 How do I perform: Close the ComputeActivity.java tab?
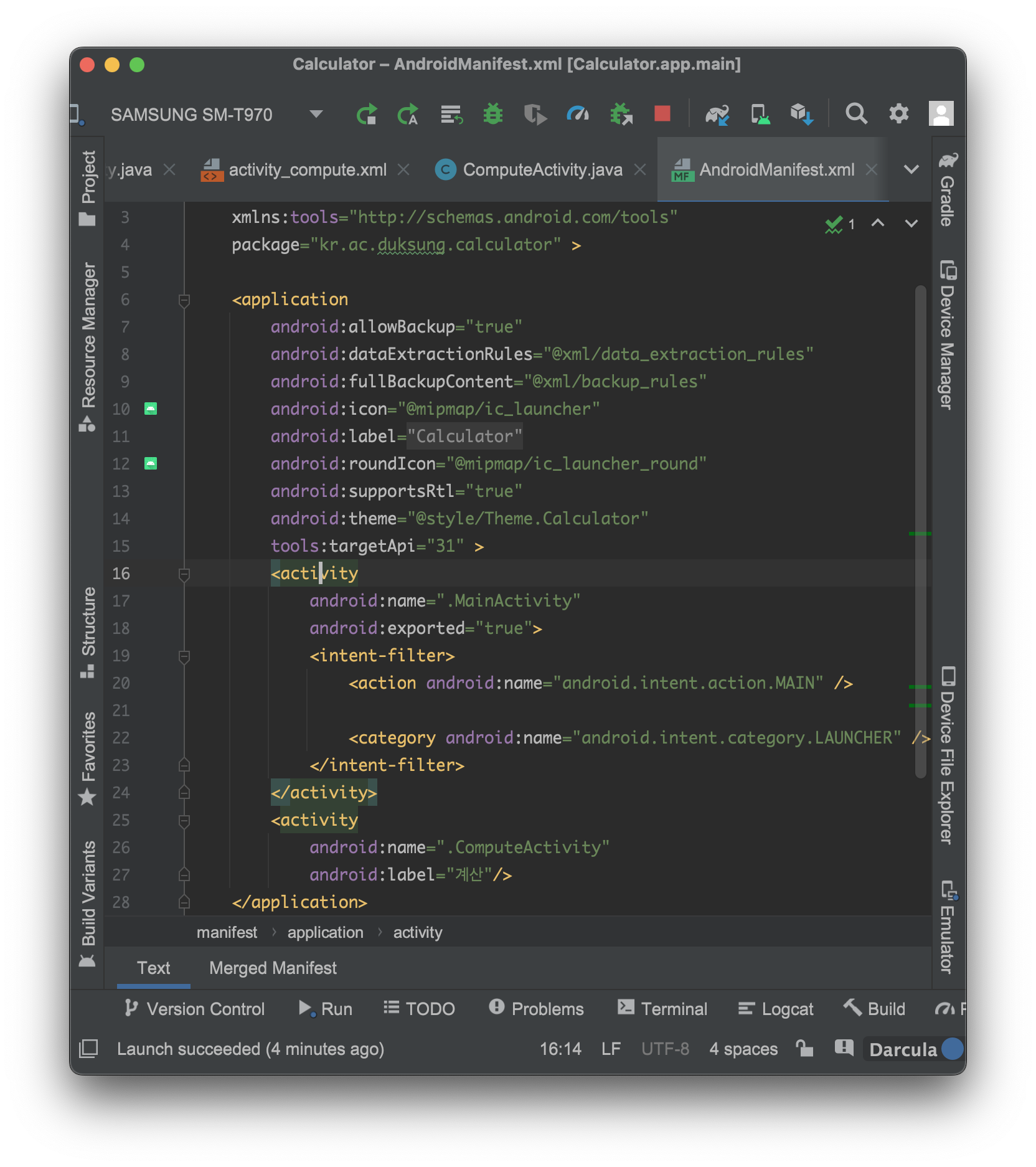pyautogui.click(x=640, y=169)
